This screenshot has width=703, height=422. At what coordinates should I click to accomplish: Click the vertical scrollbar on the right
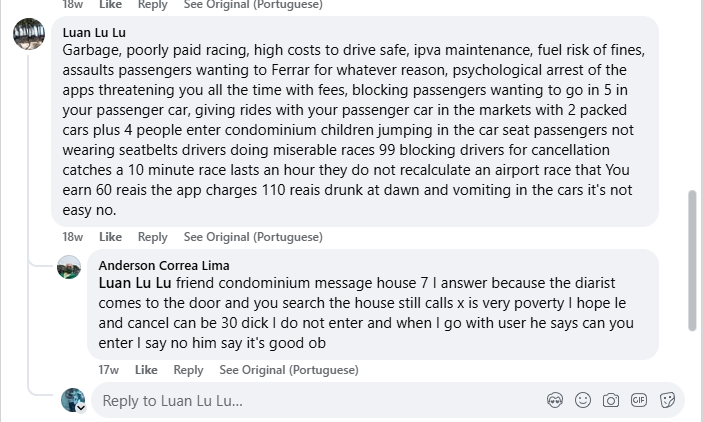tap(692, 260)
